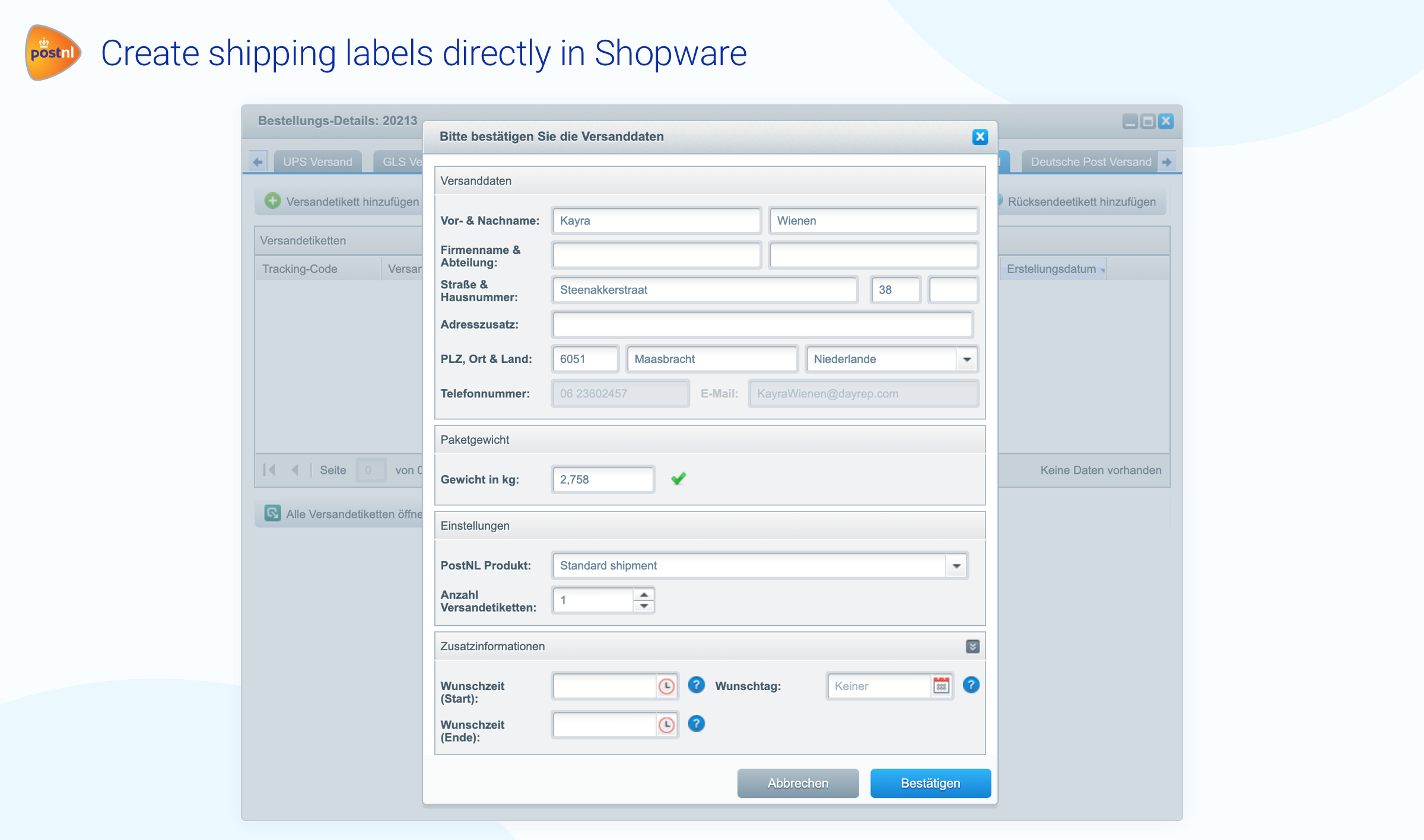Switch to the Deutsche Post Versand tab
Screen dimensions: 1424x840
1091,162
